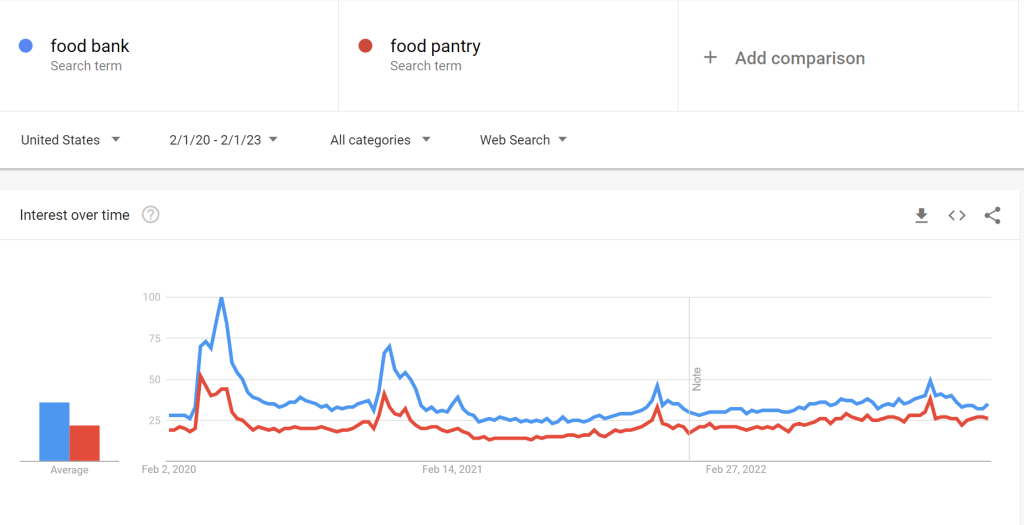The width and height of the screenshot is (1024, 525).
Task: Click the blue dot next to food bank
Action: (x=26, y=46)
